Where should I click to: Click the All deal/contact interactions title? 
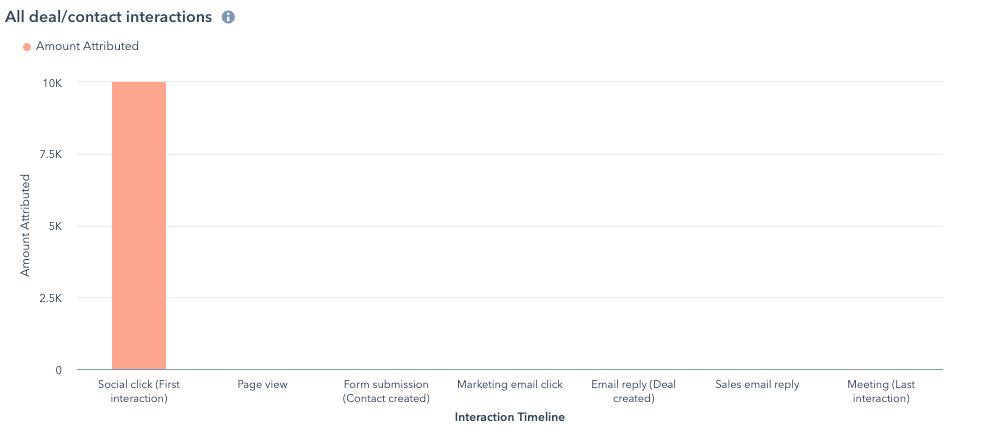(108, 17)
